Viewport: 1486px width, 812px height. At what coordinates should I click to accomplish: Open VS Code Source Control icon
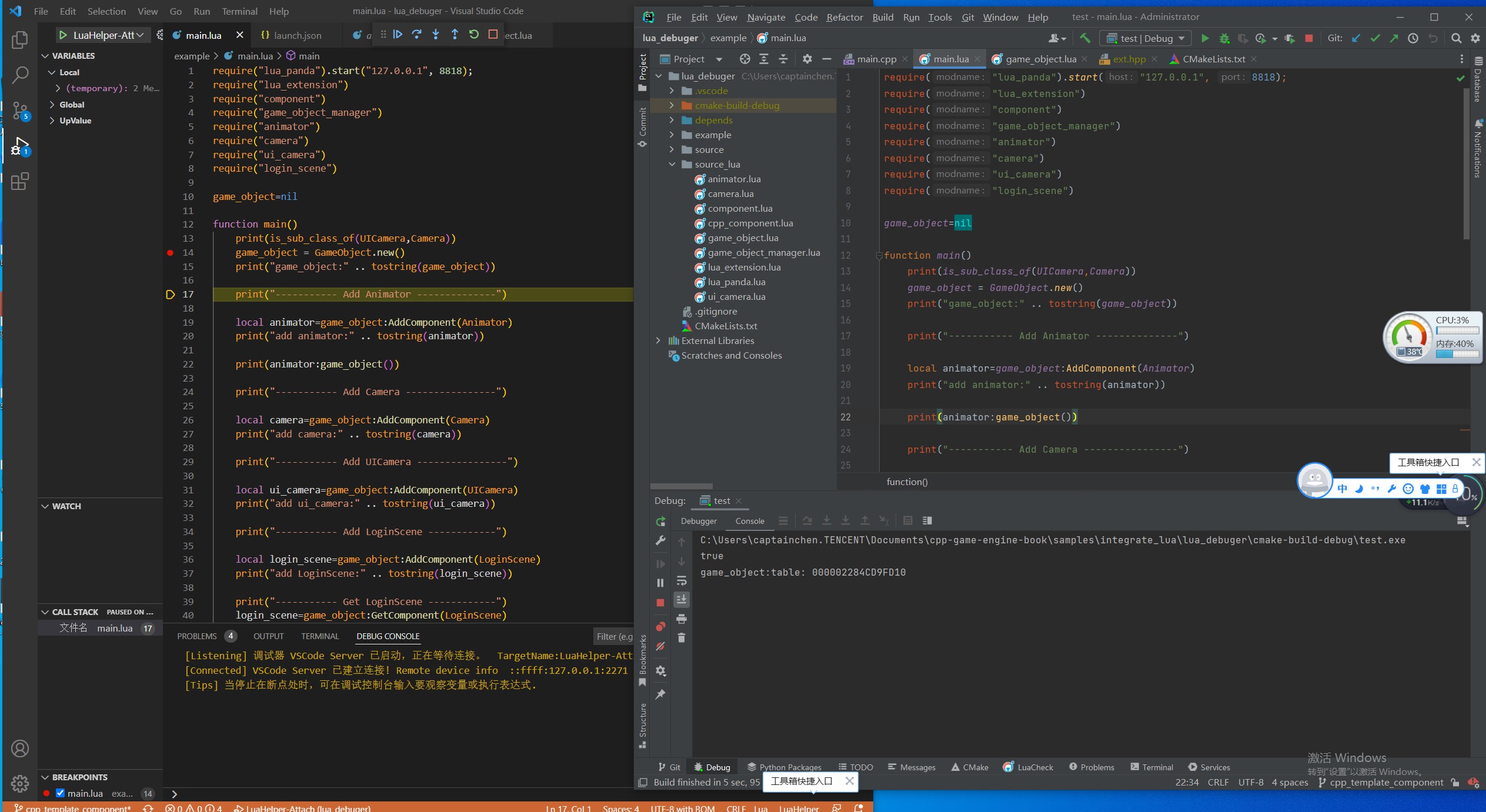click(20, 111)
